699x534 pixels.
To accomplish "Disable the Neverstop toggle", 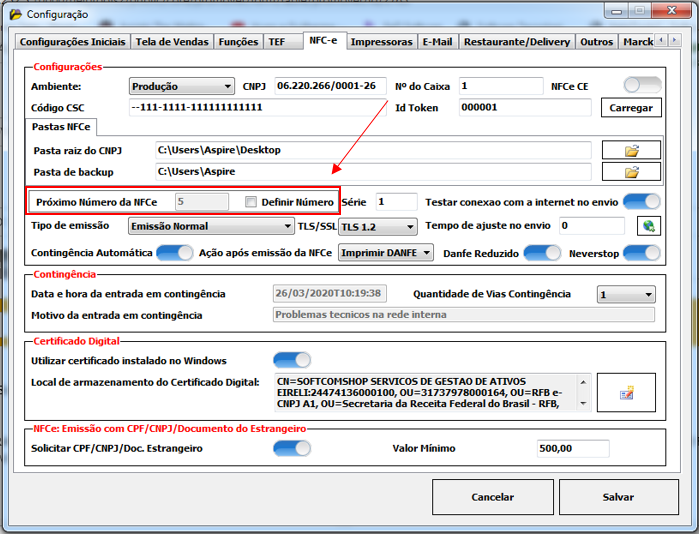I will point(642,253).
